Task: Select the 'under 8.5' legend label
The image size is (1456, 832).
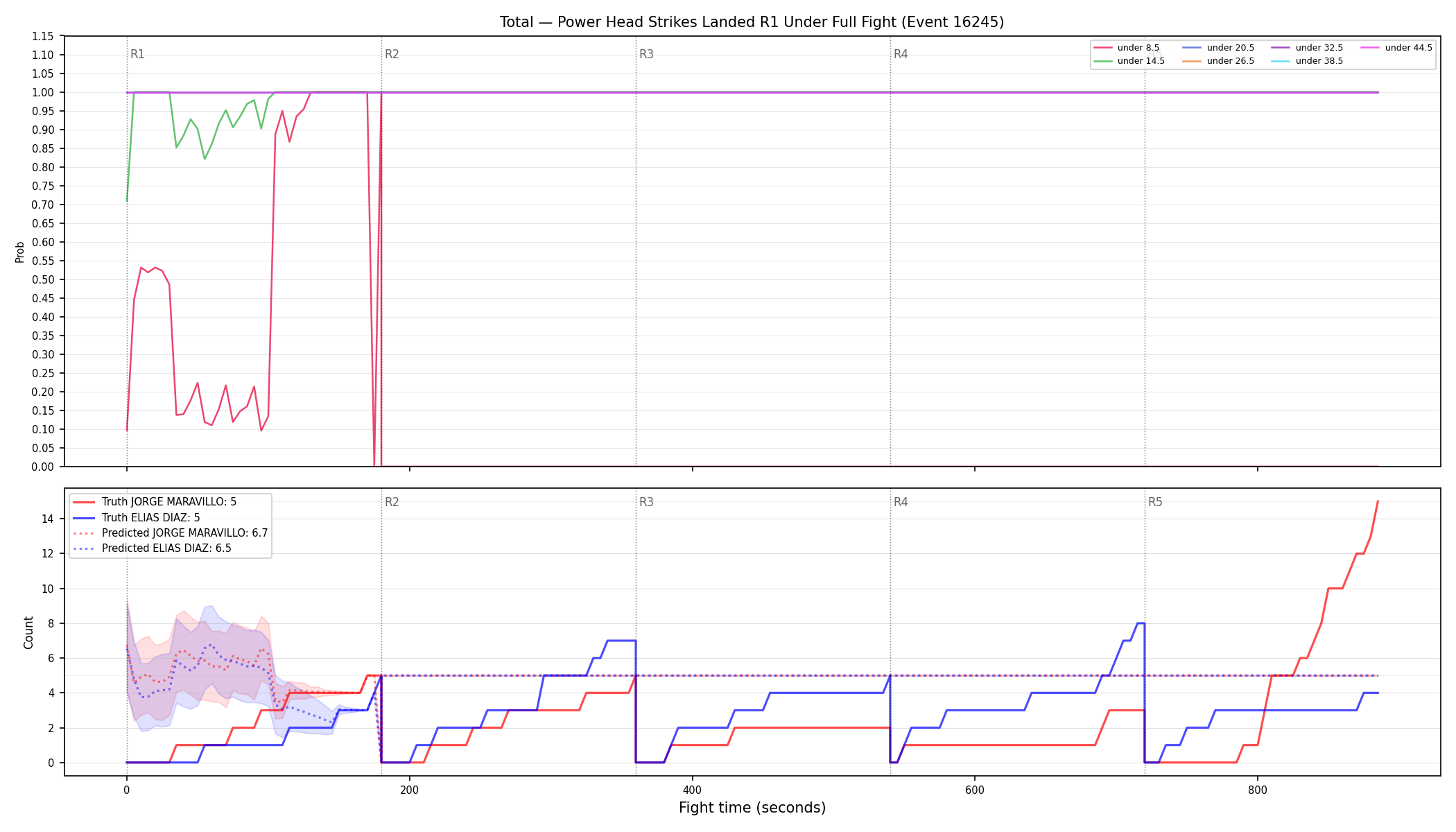Action: point(1138,48)
